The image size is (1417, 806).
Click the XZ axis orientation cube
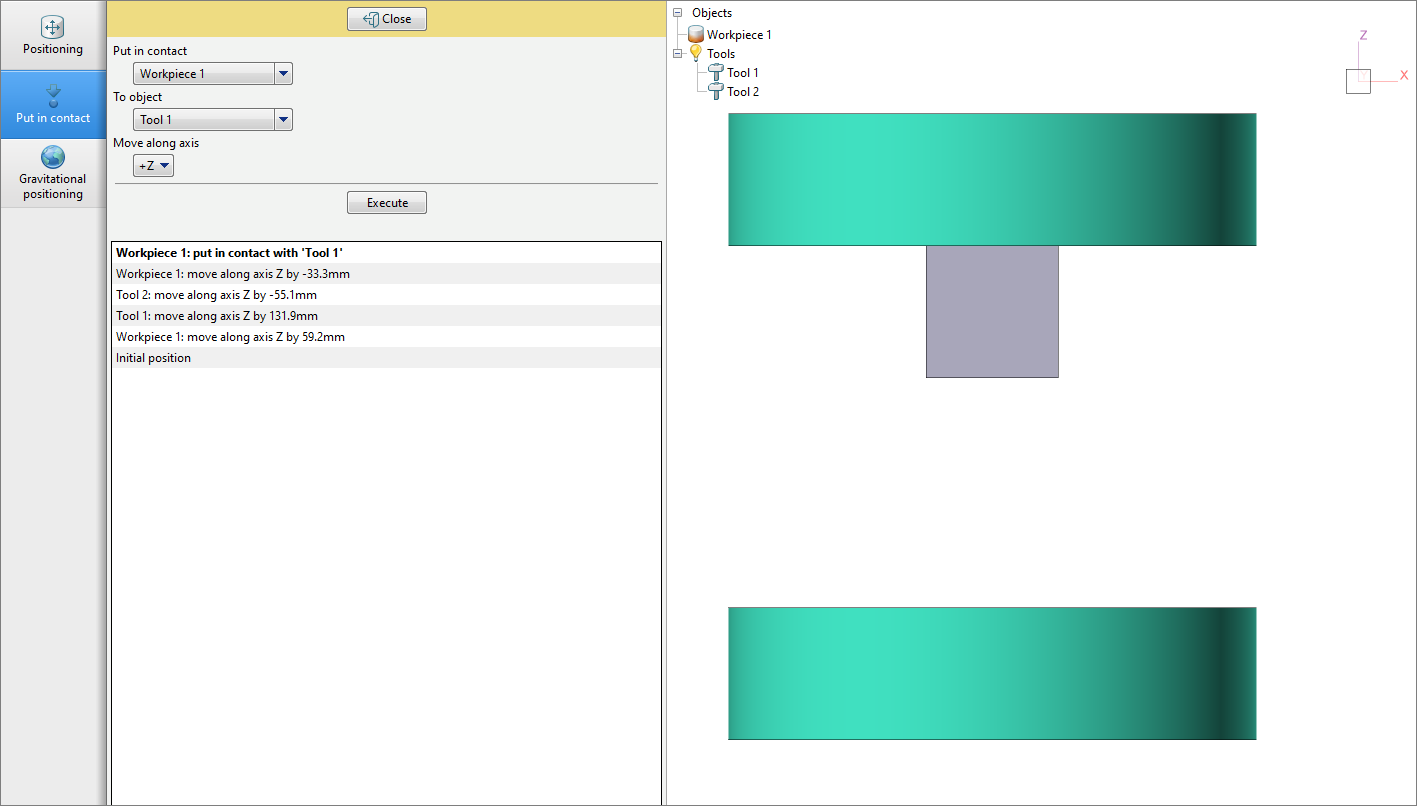tap(1358, 81)
